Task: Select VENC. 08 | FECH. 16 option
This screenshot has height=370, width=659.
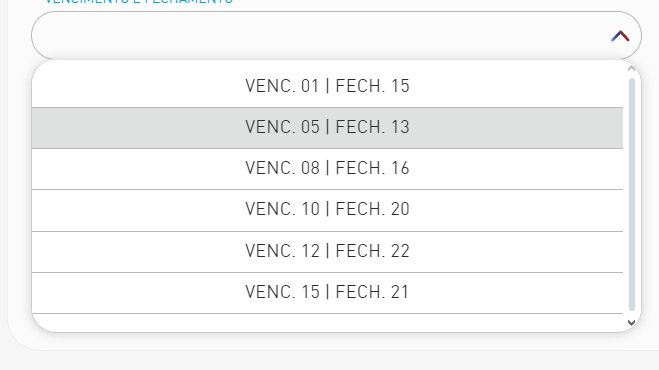Action: [x=327, y=169]
